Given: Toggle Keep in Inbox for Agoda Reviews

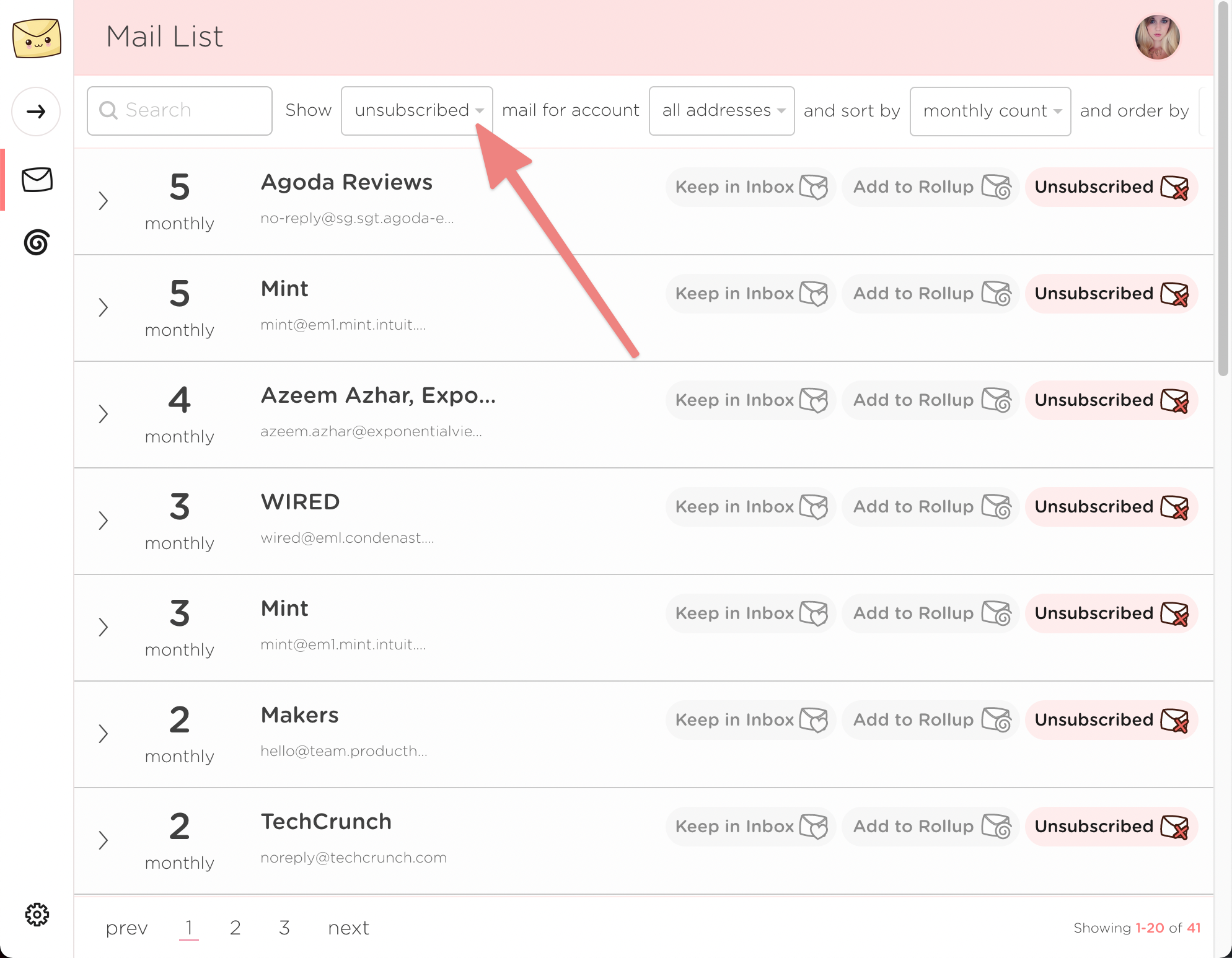Looking at the screenshot, I should click(x=750, y=187).
